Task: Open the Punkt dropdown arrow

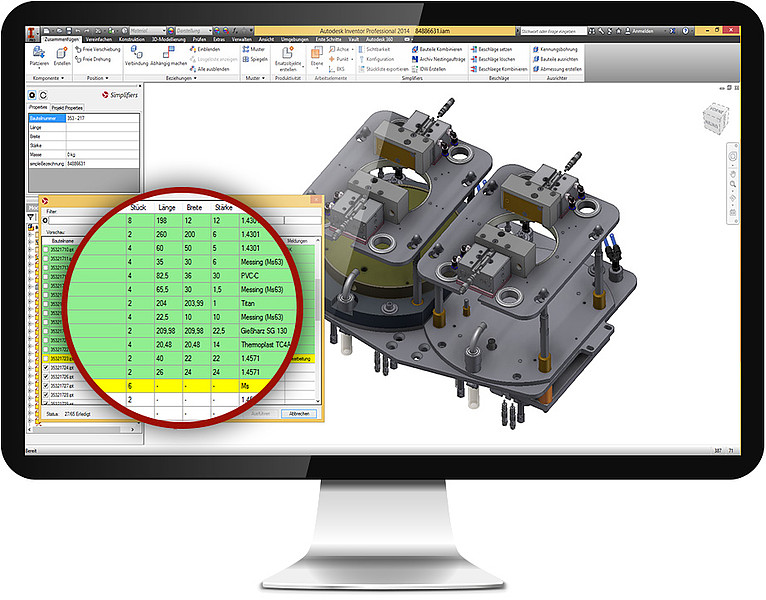Action: point(352,59)
